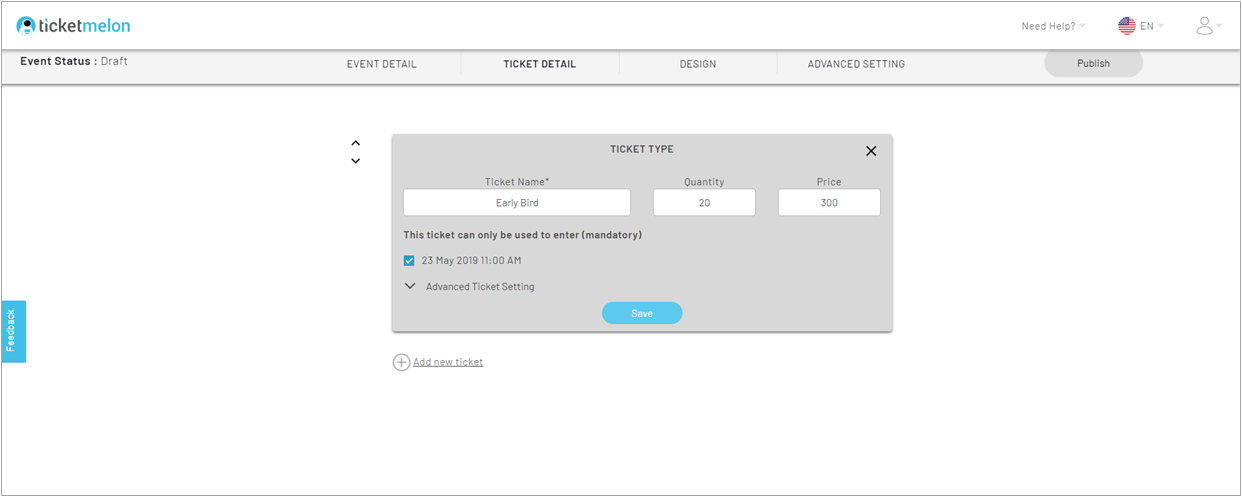Viewport: 1242px width, 497px height.
Task: Switch to the Ticket Detail tab
Action: tap(540, 64)
